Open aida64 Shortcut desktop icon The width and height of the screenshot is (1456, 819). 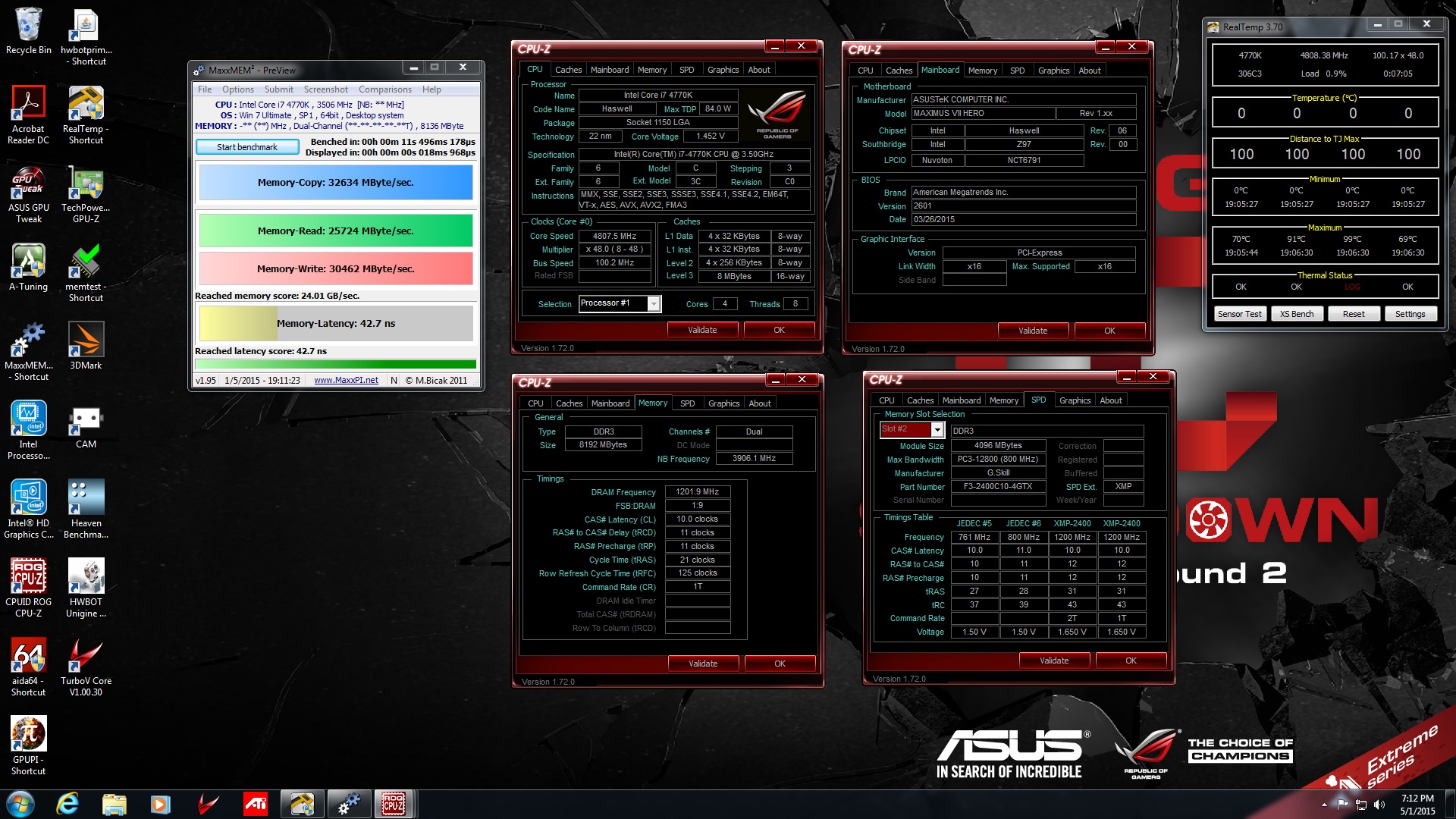tap(28, 667)
